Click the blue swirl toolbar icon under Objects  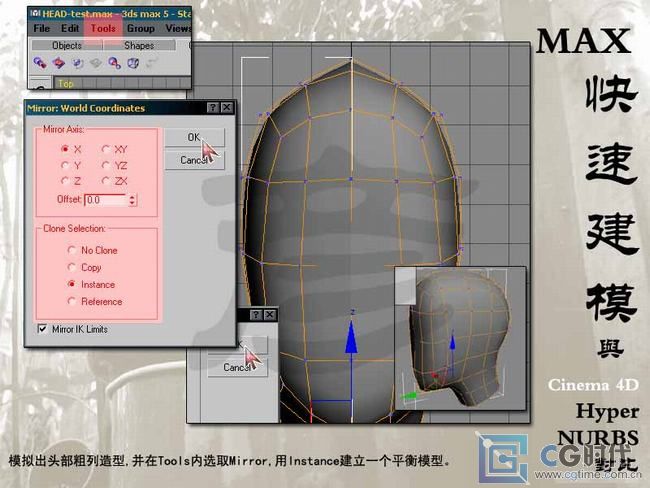[x=77, y=63]
